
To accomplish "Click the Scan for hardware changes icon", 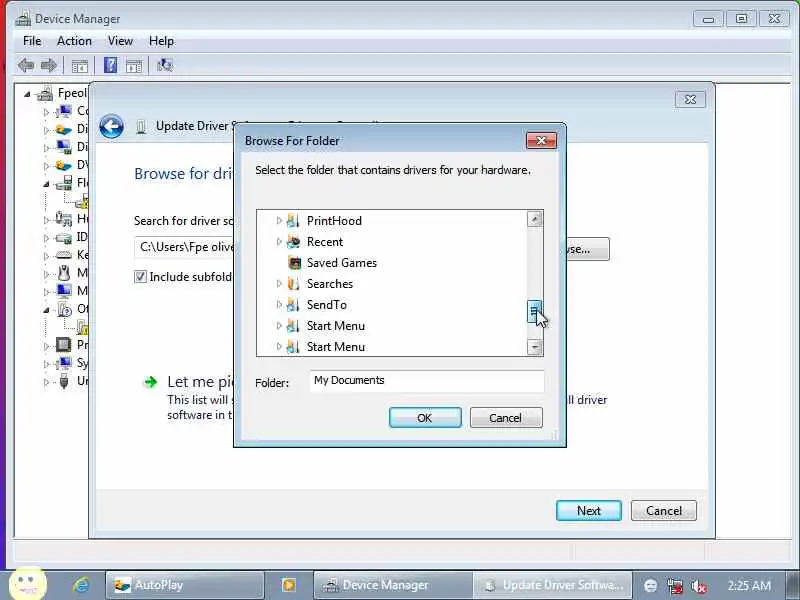I will click(x=164, y=65).
